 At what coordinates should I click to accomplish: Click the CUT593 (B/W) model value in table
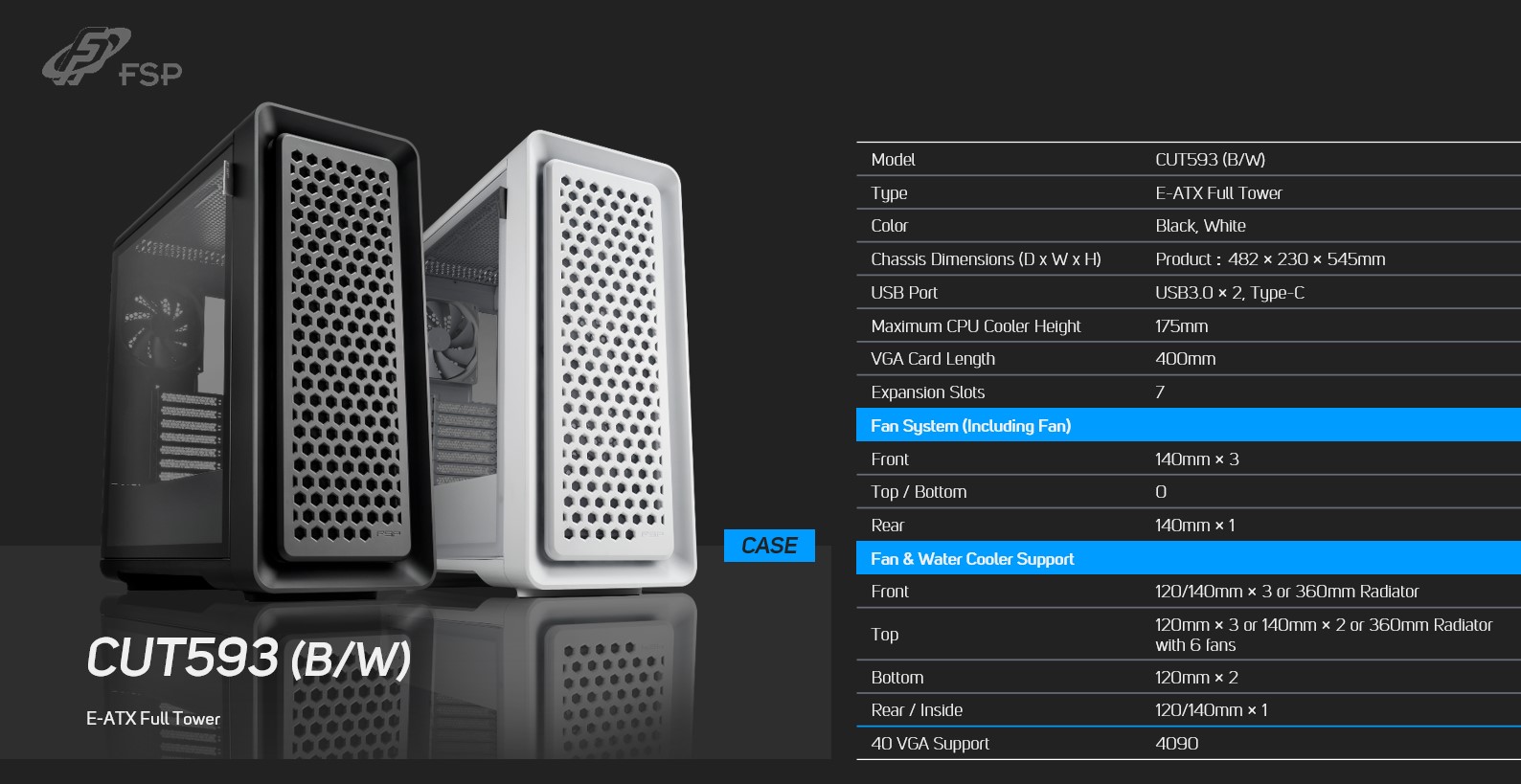(1210, 160)
